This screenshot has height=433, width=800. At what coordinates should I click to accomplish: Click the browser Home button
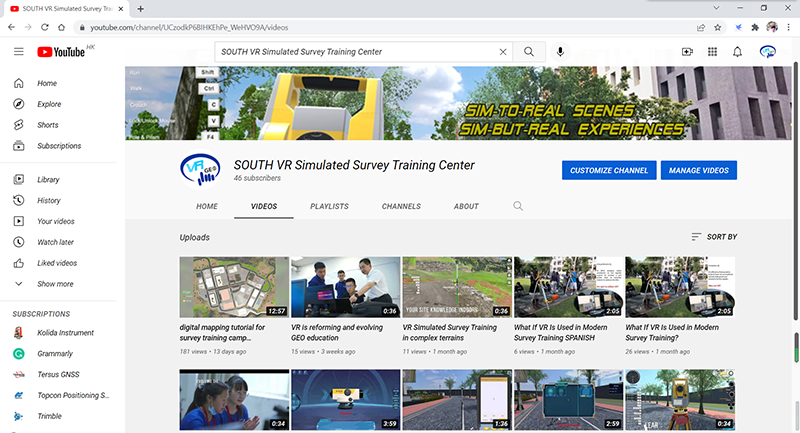[x=61, y=28]
